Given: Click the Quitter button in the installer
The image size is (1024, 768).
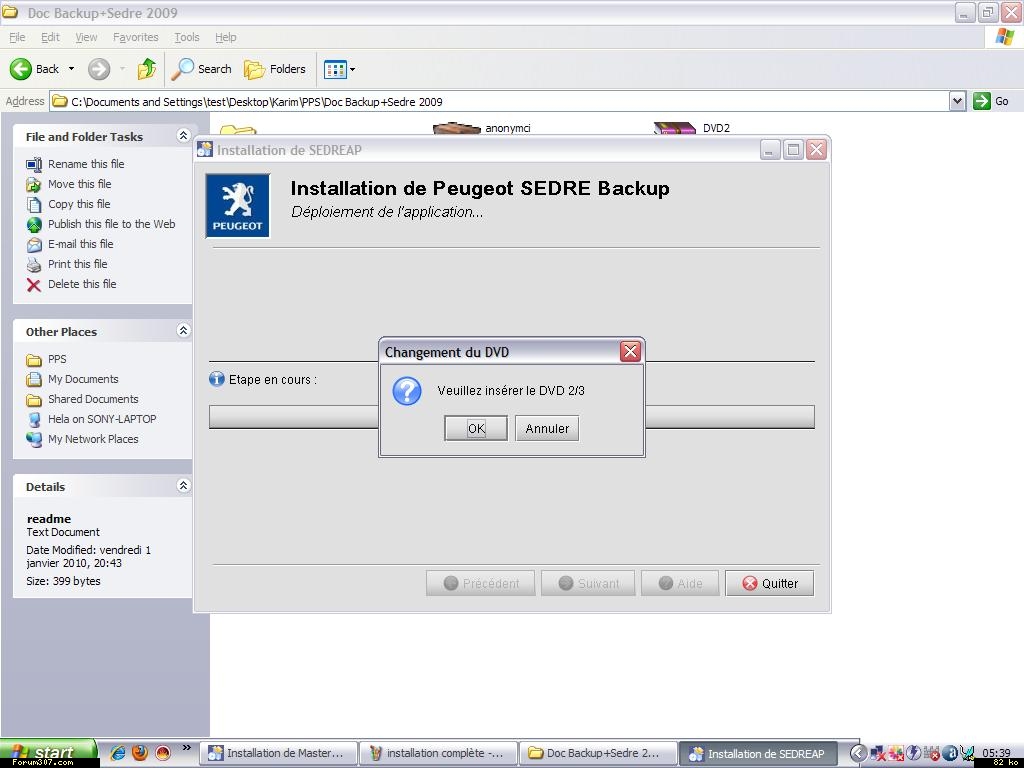Looking at the screenshot, I should coord(770,583).
